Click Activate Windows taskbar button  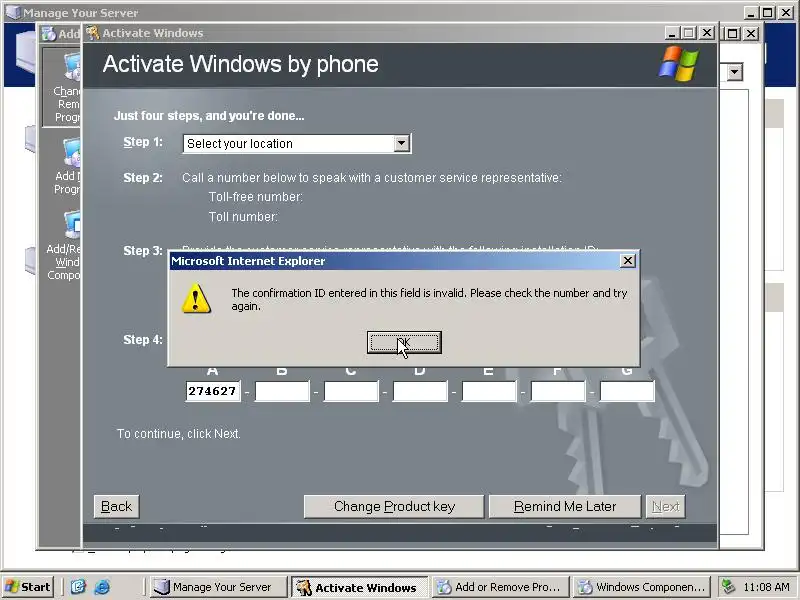click(x=360, y=587)
